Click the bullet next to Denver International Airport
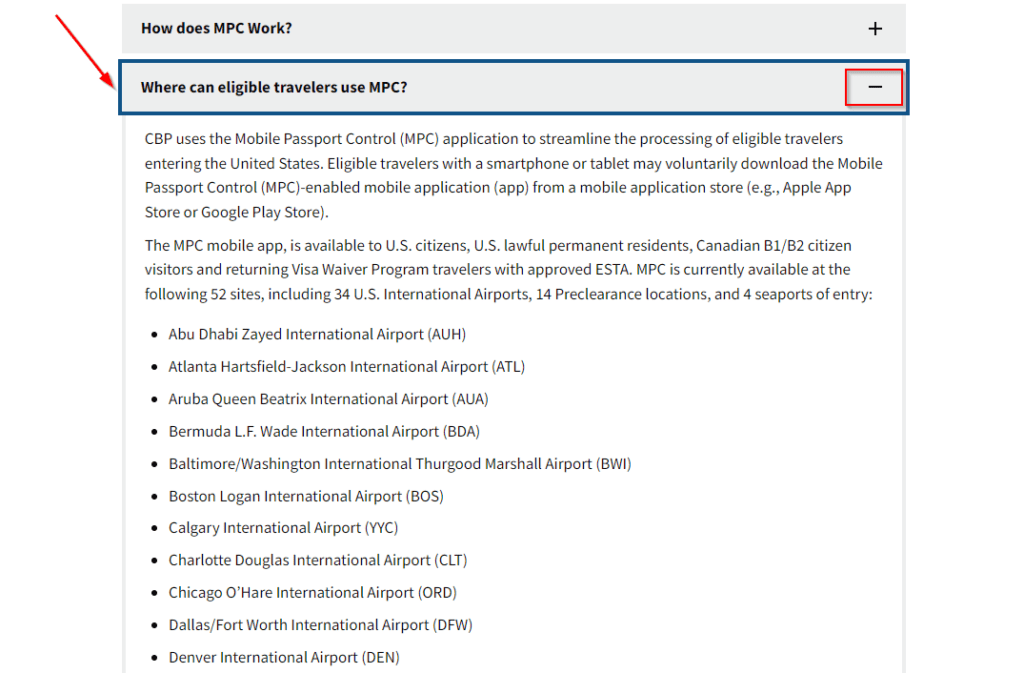1024x673 pixels. (156, 657)
